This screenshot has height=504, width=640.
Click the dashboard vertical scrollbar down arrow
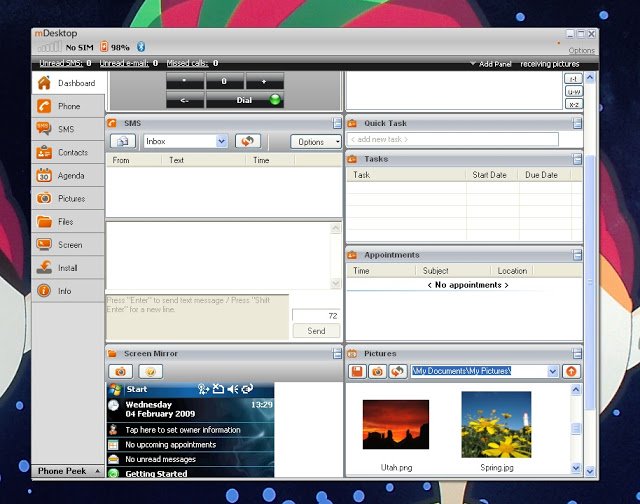[x=590, y=471]
